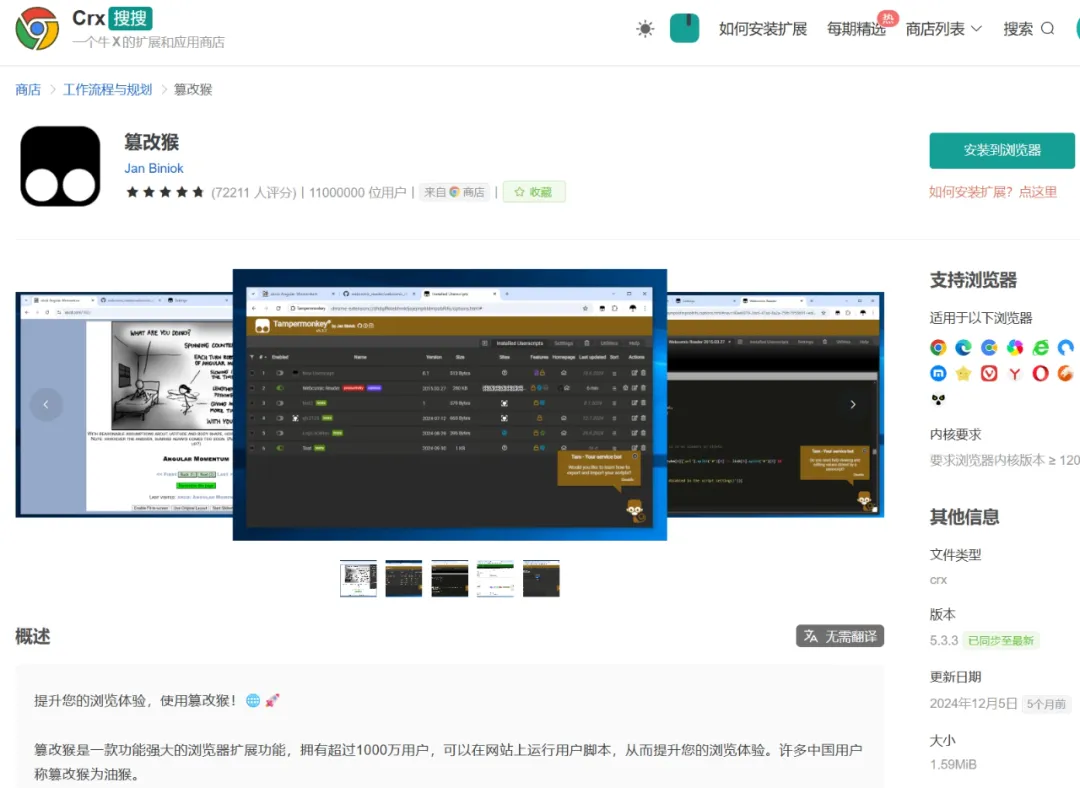
Task: Open the Crx搜搜 Chrome logo homepage
Action: 37,29
